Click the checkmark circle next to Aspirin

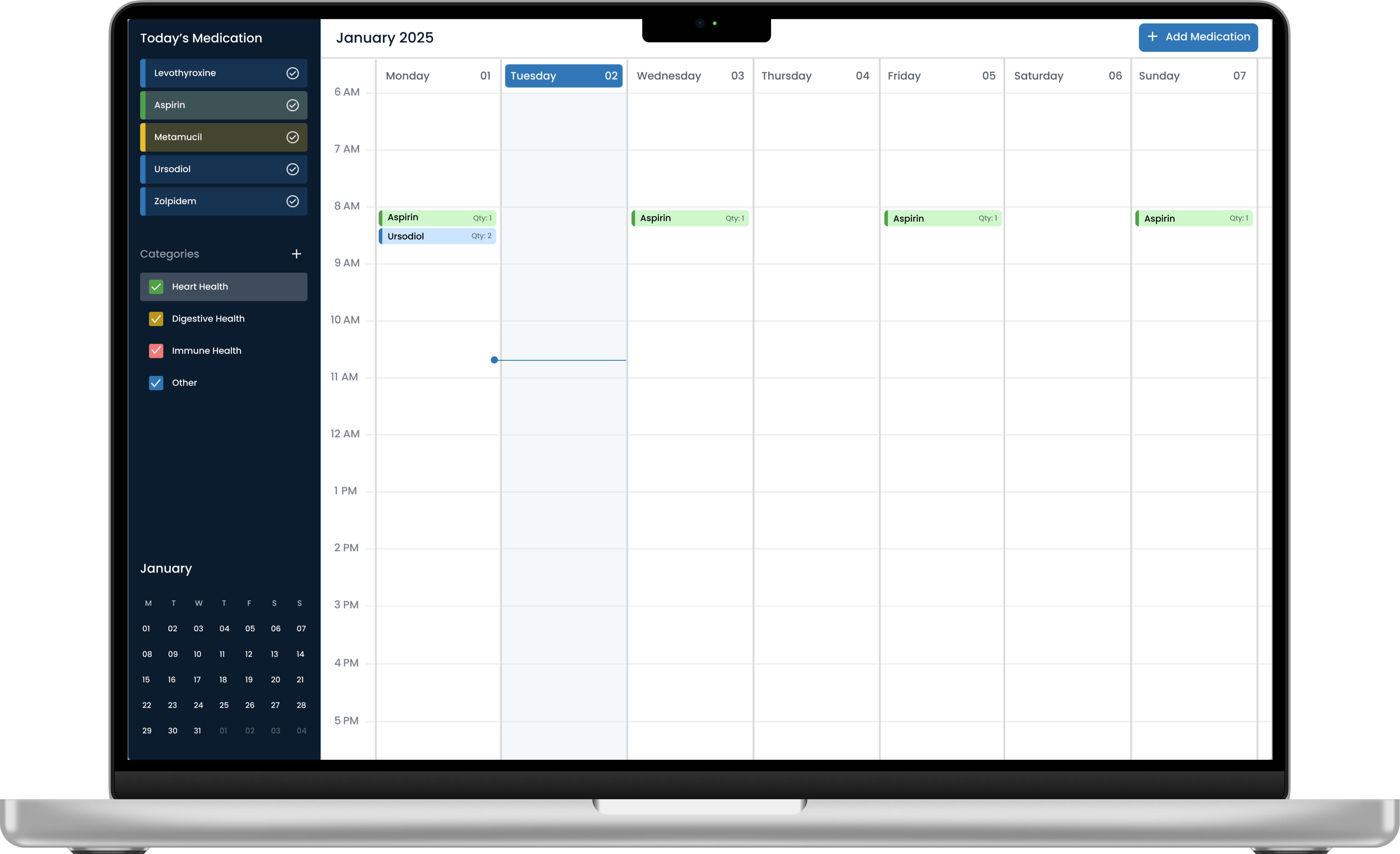coord(293,105)
